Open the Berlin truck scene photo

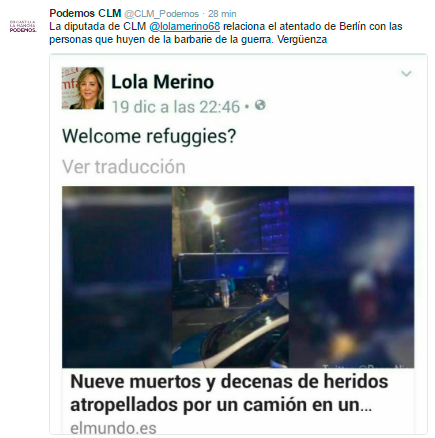point(230,277)
